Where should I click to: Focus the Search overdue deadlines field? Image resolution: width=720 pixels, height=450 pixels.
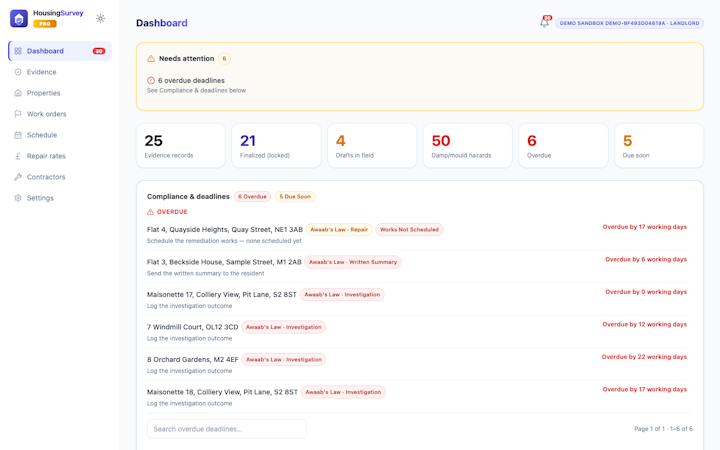point(227,429)
